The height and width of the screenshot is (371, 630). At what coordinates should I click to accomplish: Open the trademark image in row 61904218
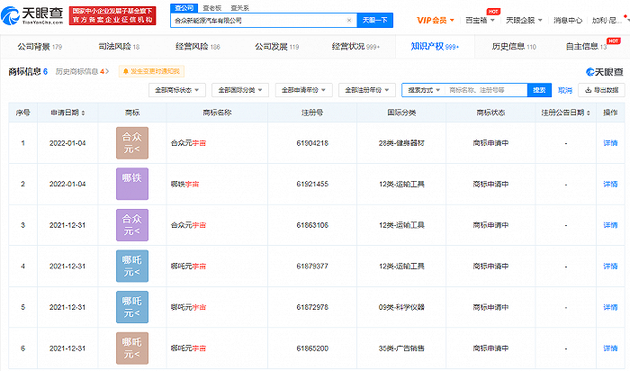[x=132, y=143]
